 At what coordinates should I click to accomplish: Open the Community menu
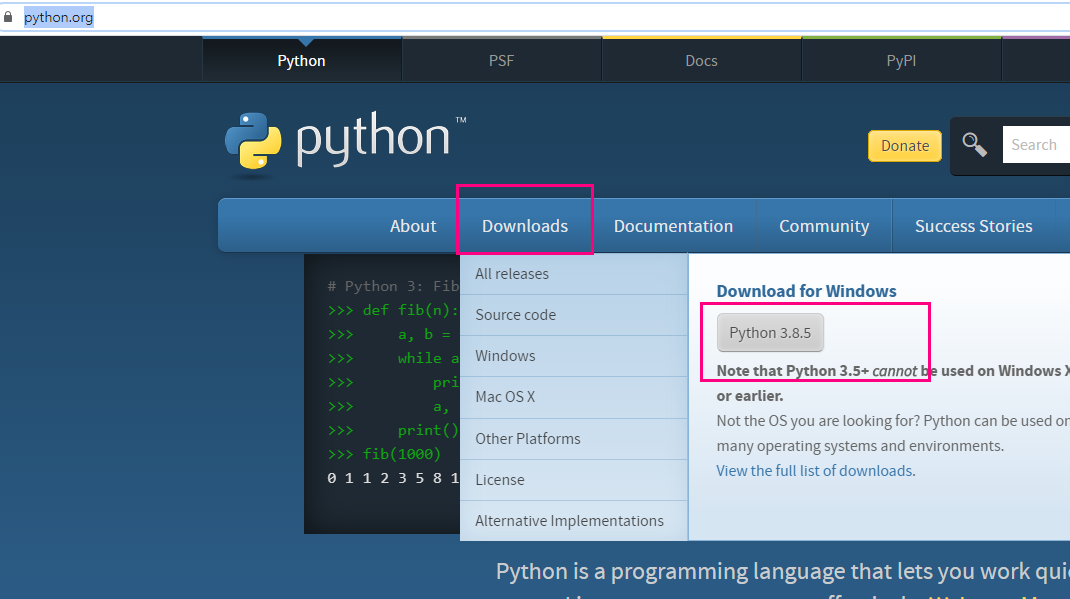[824, 226]
